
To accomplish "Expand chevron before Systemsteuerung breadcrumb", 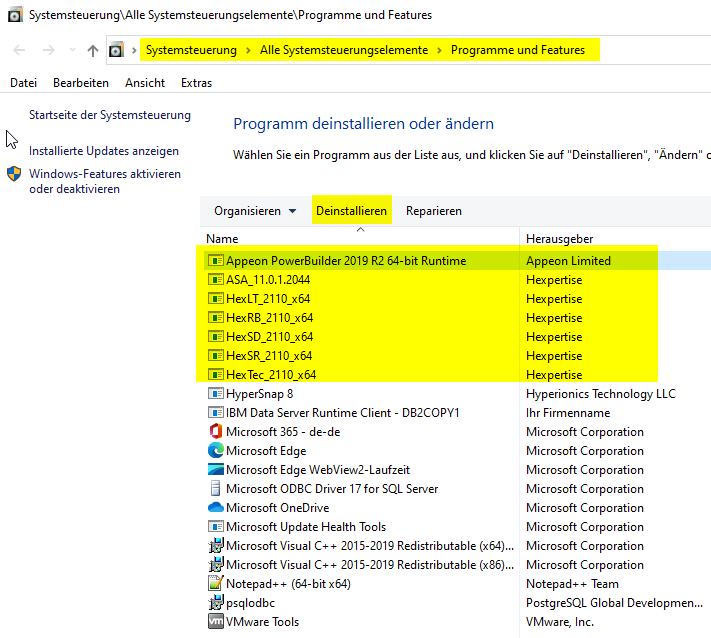I will [134, 50].
